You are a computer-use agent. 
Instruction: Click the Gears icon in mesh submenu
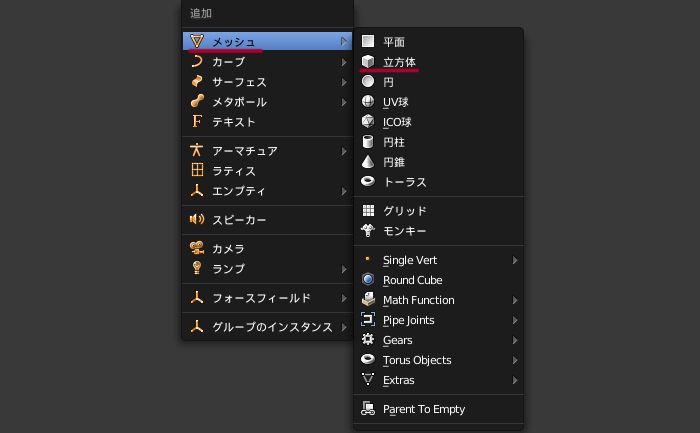click(x=368, y=340)
